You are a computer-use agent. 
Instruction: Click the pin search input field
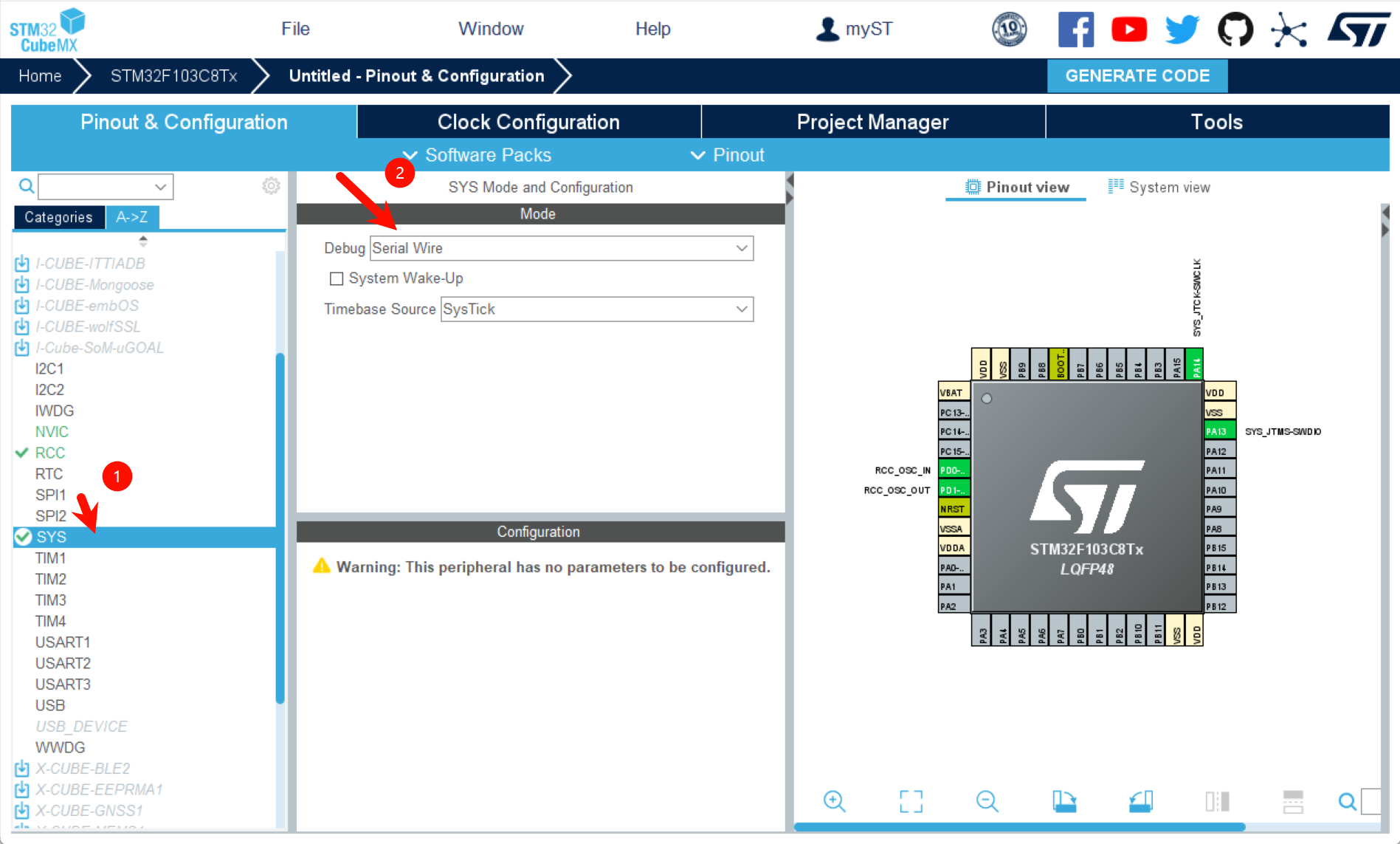coord(1372,801)
